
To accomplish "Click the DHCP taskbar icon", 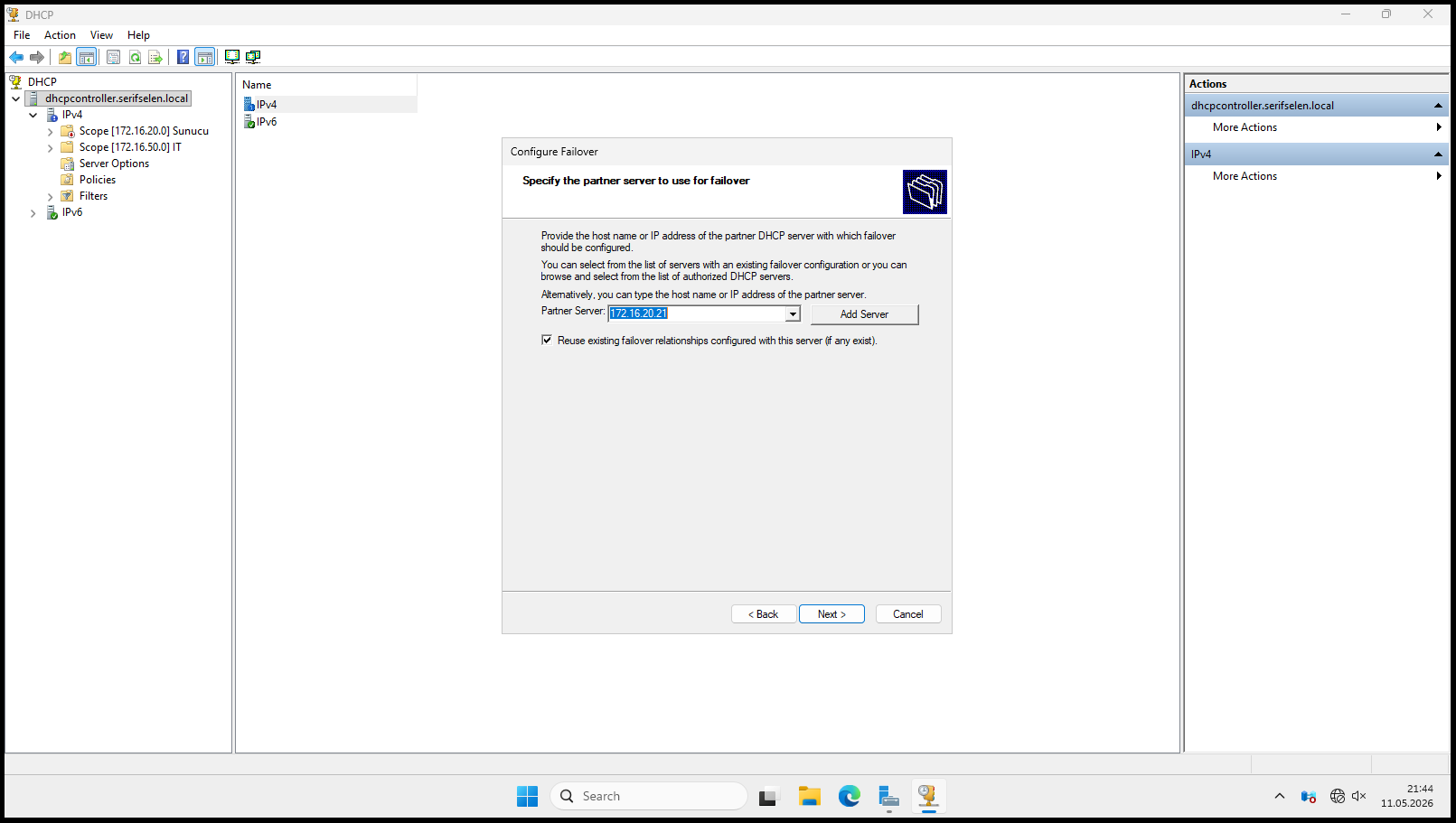I will (x=928, y=796).
